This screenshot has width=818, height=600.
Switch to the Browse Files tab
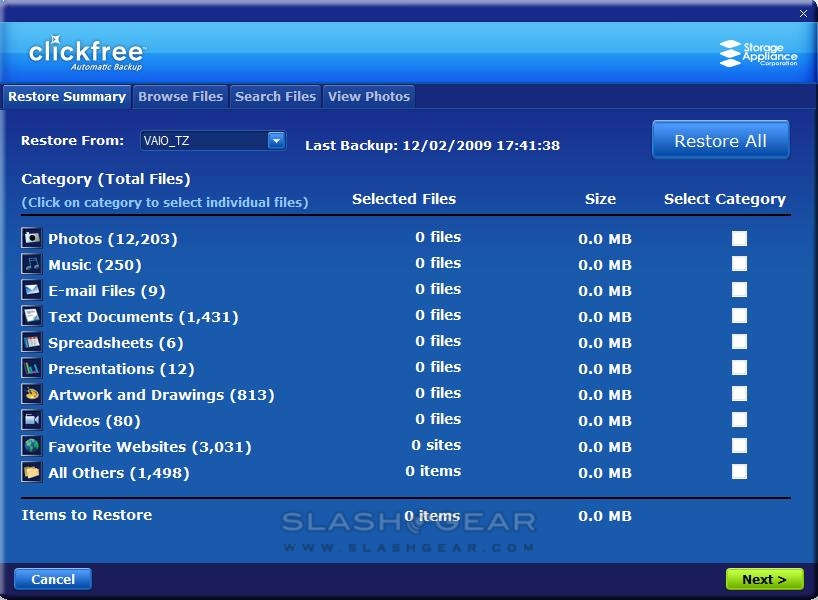click(180, 97)
